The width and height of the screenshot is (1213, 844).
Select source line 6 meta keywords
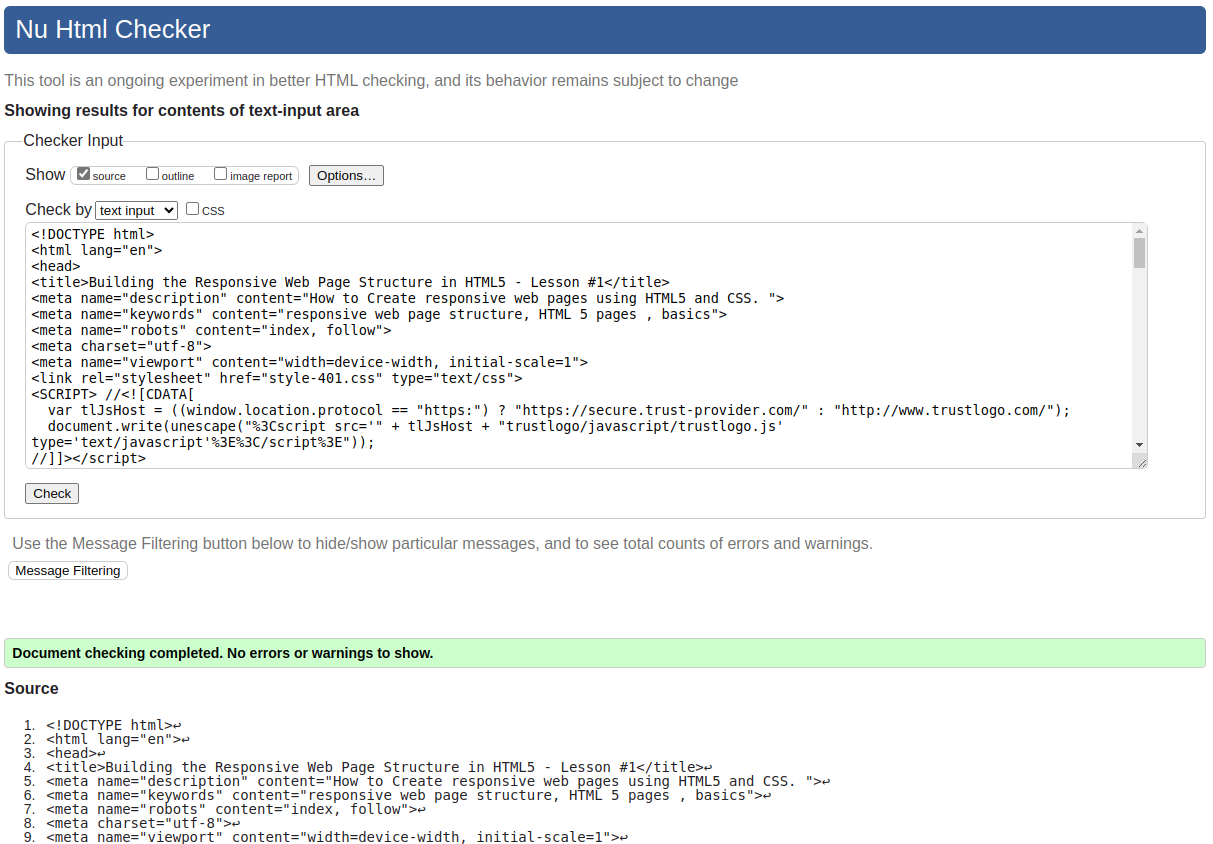click(409, 795)
